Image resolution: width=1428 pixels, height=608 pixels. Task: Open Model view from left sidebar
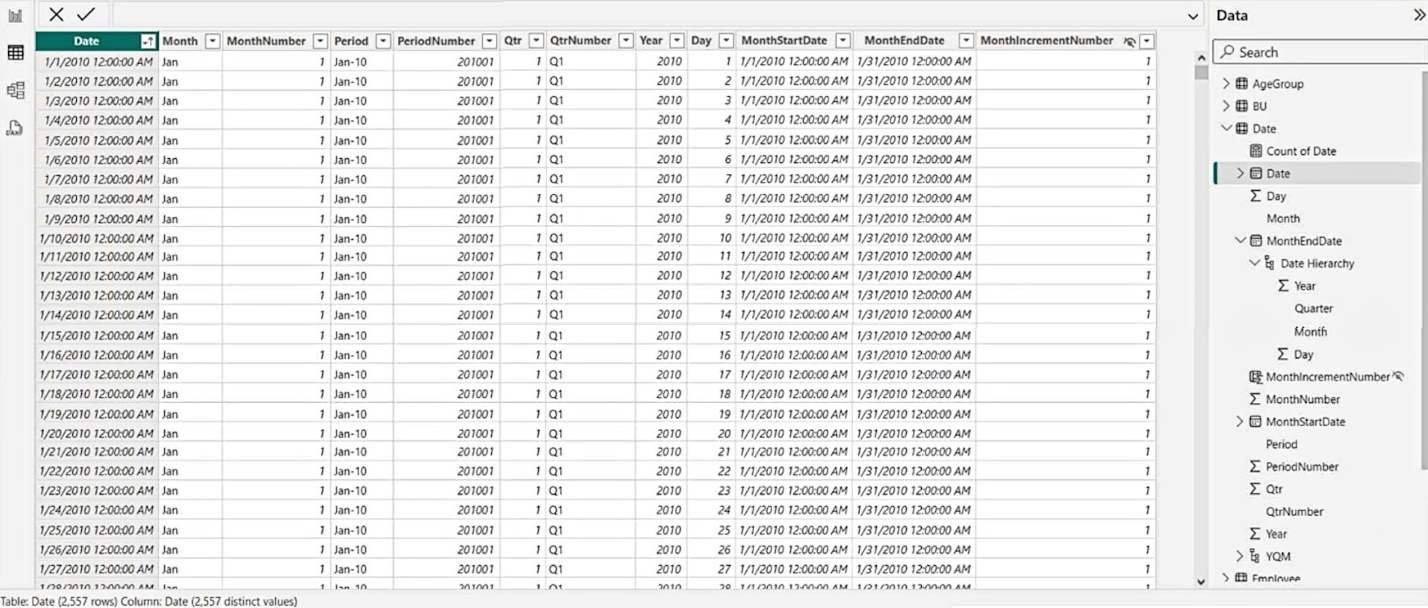(x=15, y=90)
